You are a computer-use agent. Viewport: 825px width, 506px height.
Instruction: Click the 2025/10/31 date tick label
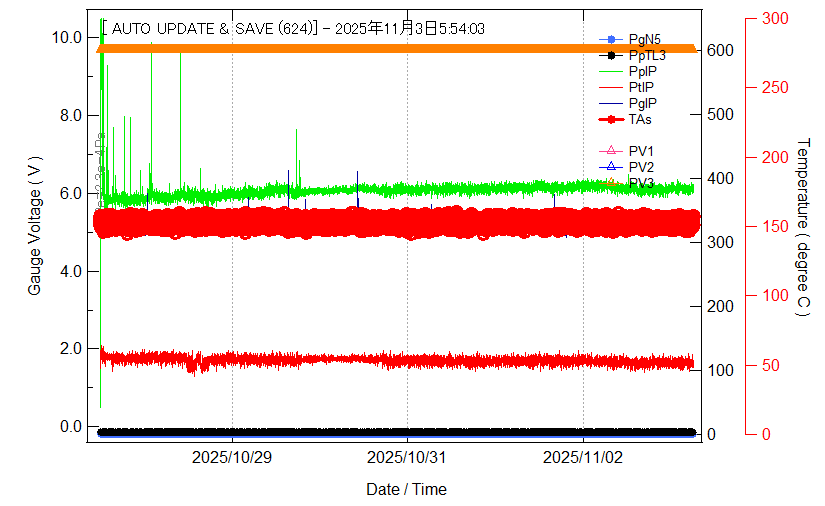click(x=407, y=458)
